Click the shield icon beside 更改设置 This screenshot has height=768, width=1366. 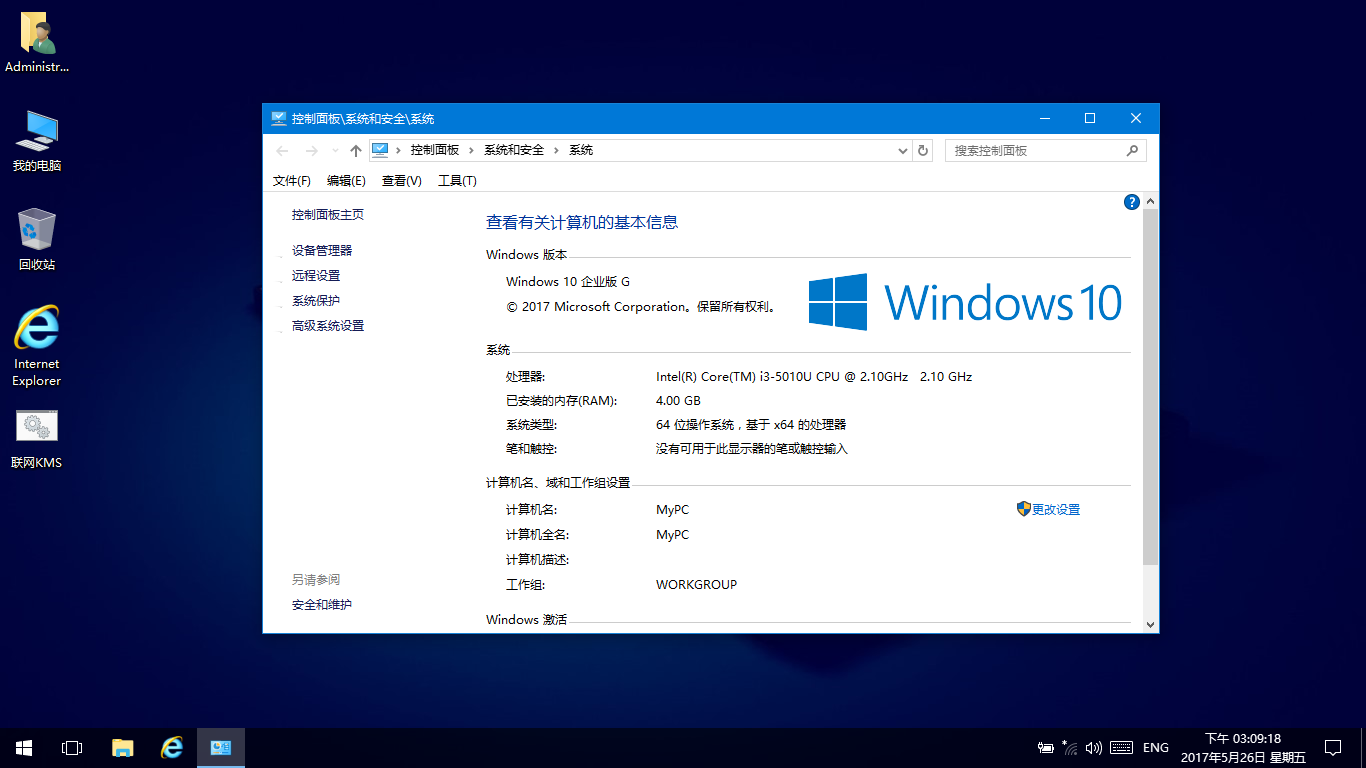tap(1023, 509)
